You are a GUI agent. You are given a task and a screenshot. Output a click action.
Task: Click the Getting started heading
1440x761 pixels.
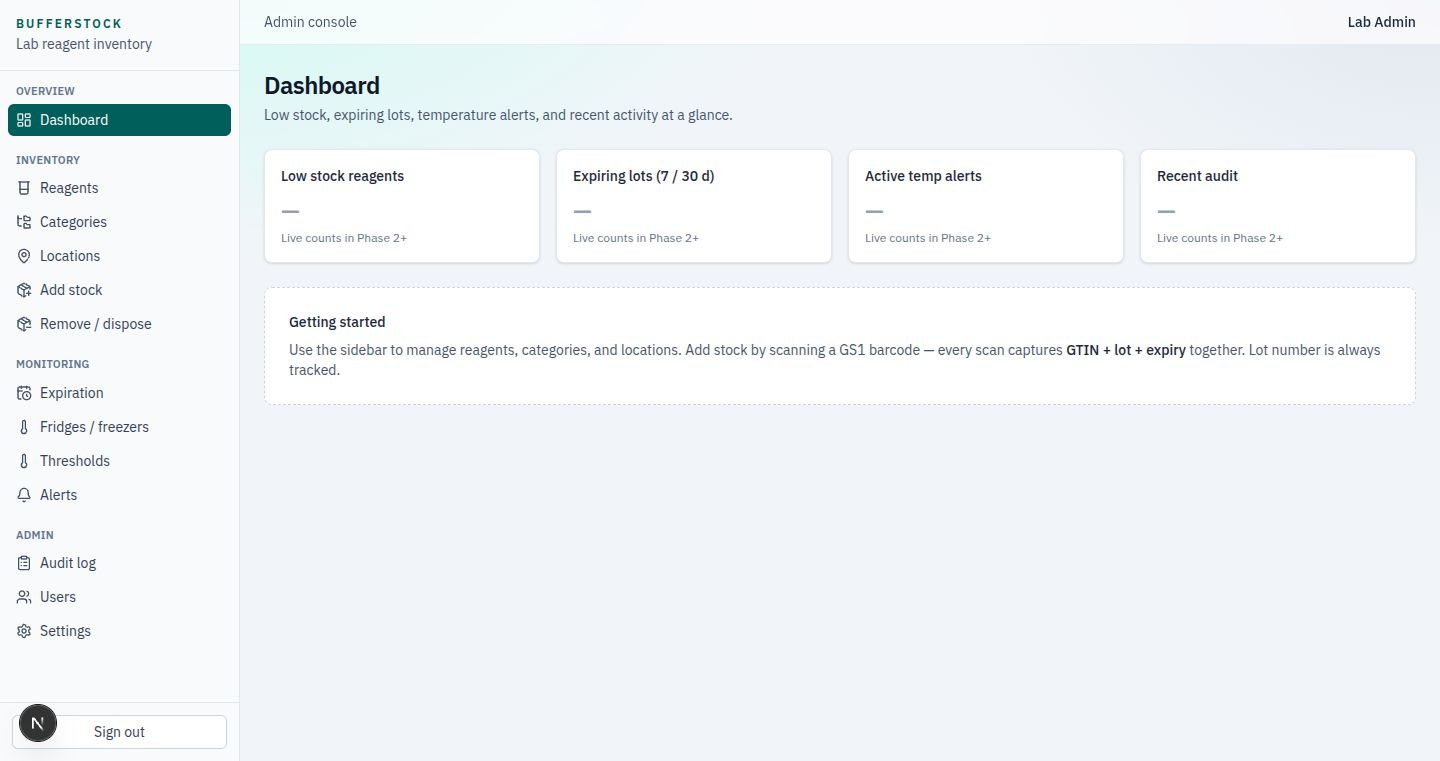pos(337,322)
